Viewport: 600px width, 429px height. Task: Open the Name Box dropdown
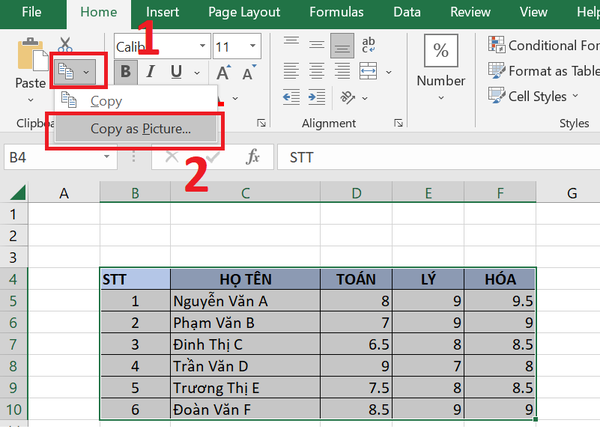[107, 157]
